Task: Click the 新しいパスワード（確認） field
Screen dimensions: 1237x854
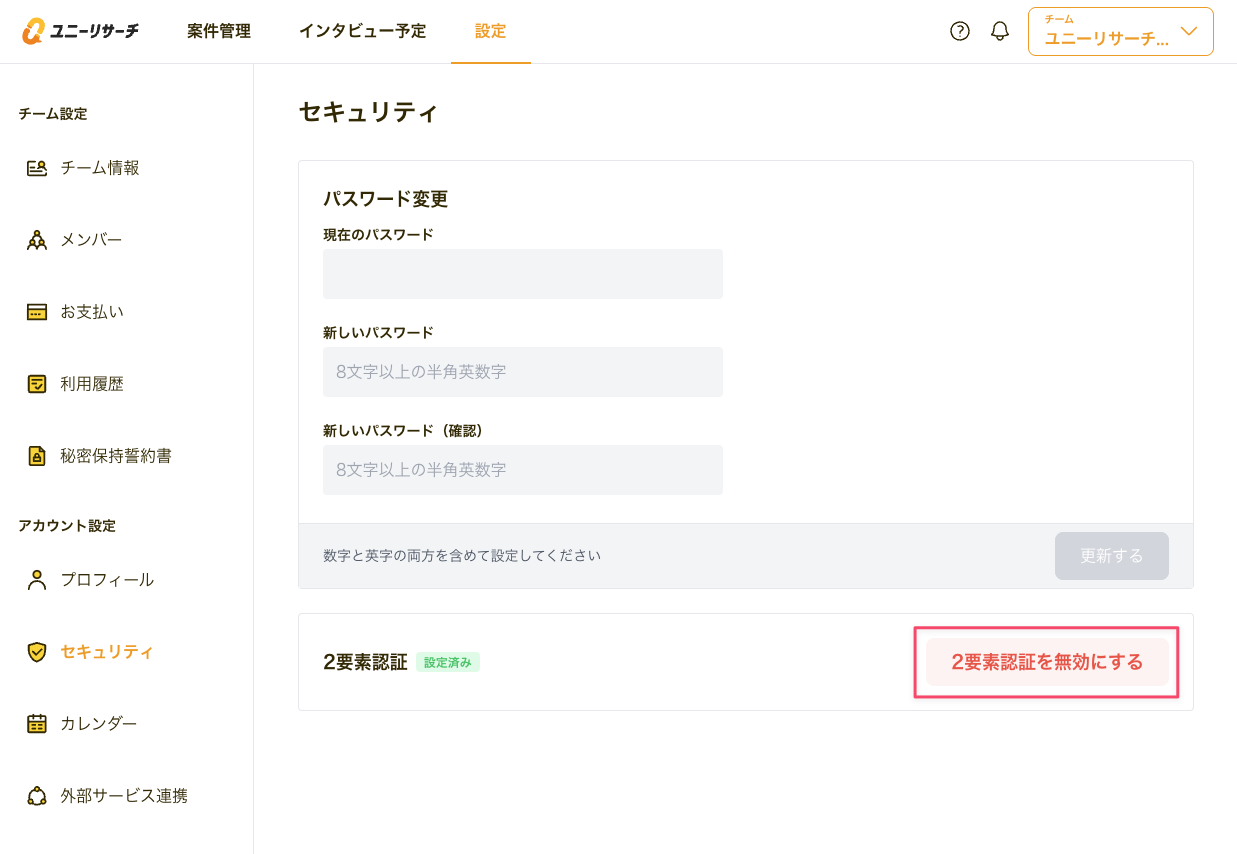Action: [522, 470]
